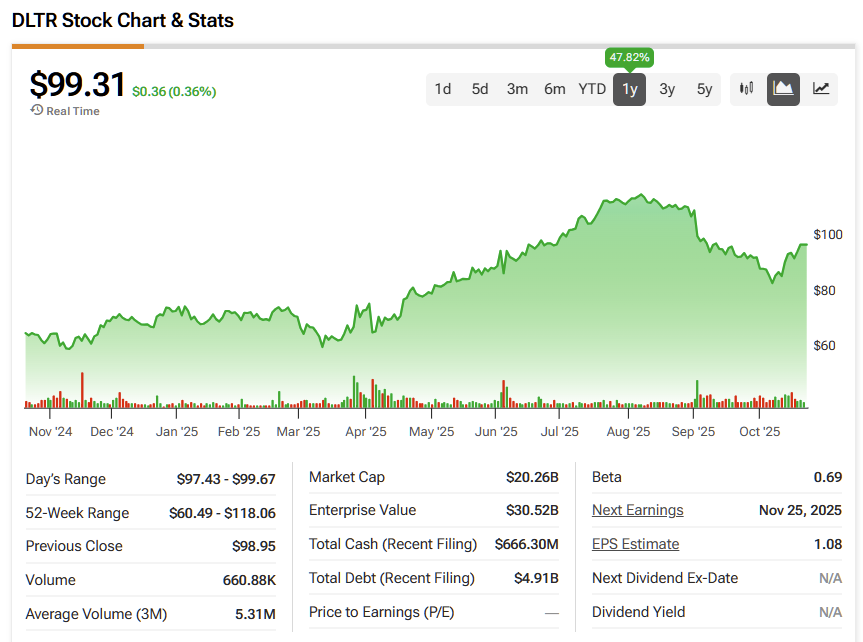Switch to candlestick chart view

pos(746,89)
